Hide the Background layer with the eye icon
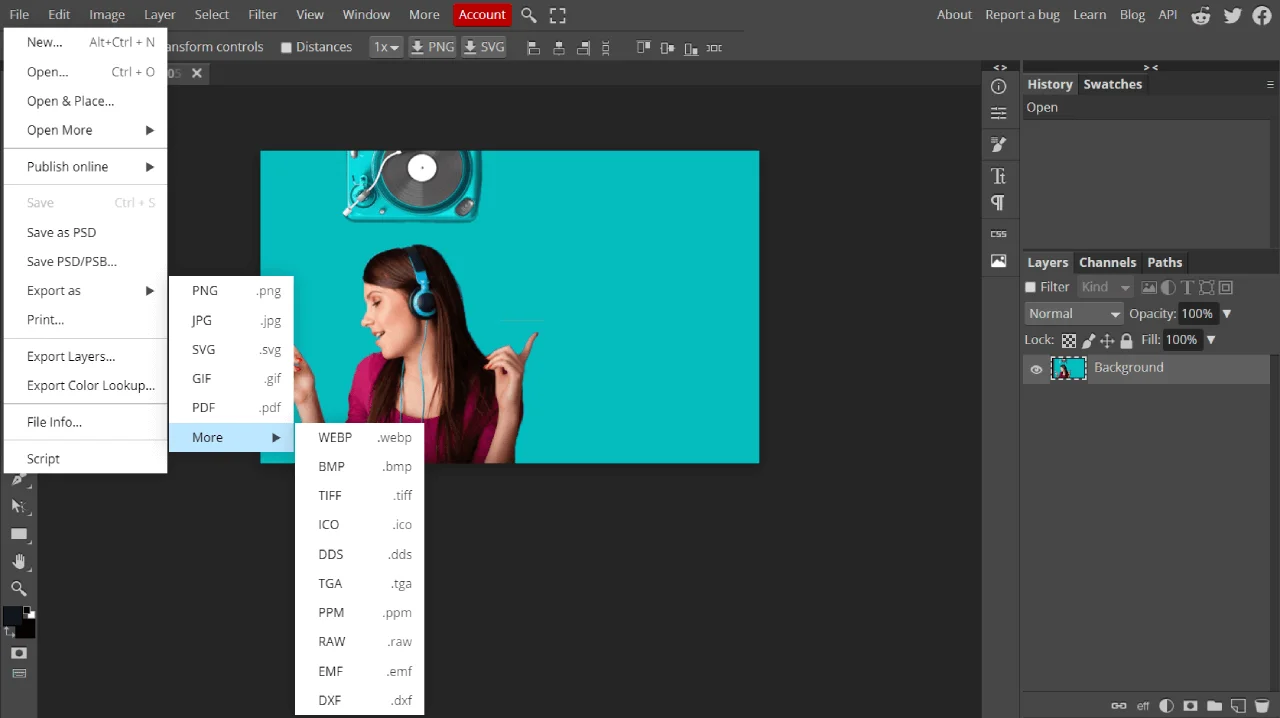This screenshot has height=718, width=1280. pos(1036,369)
